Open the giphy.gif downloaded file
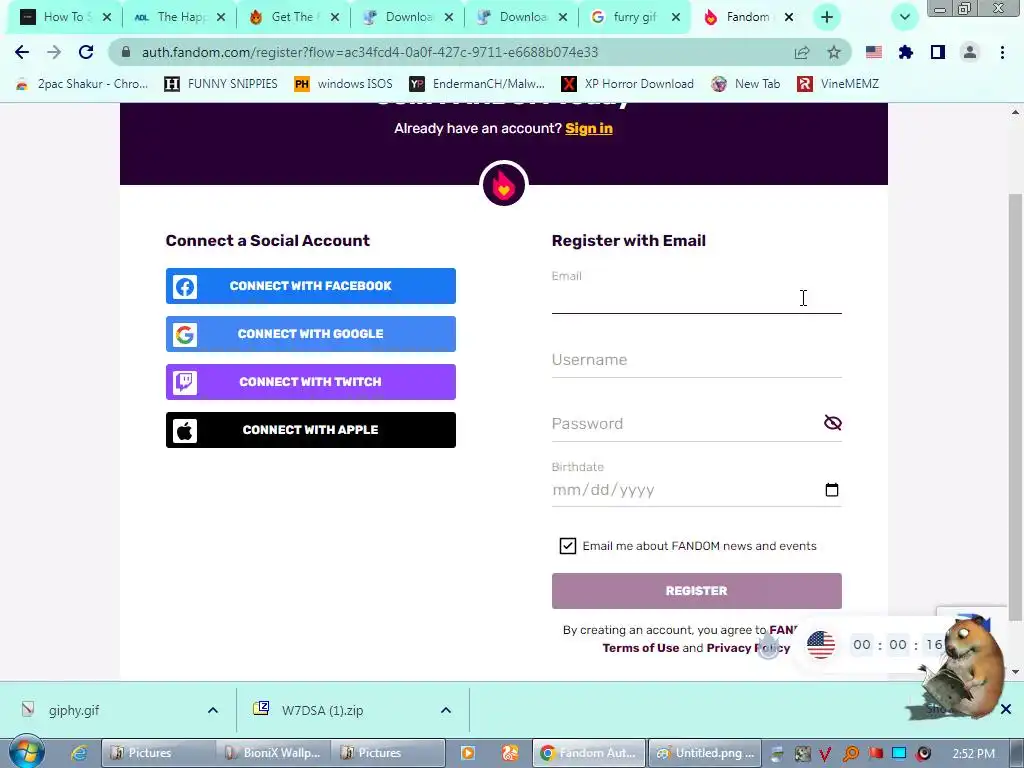The width and height of the screenshot is (1024, 768). [x=74, y=710]
